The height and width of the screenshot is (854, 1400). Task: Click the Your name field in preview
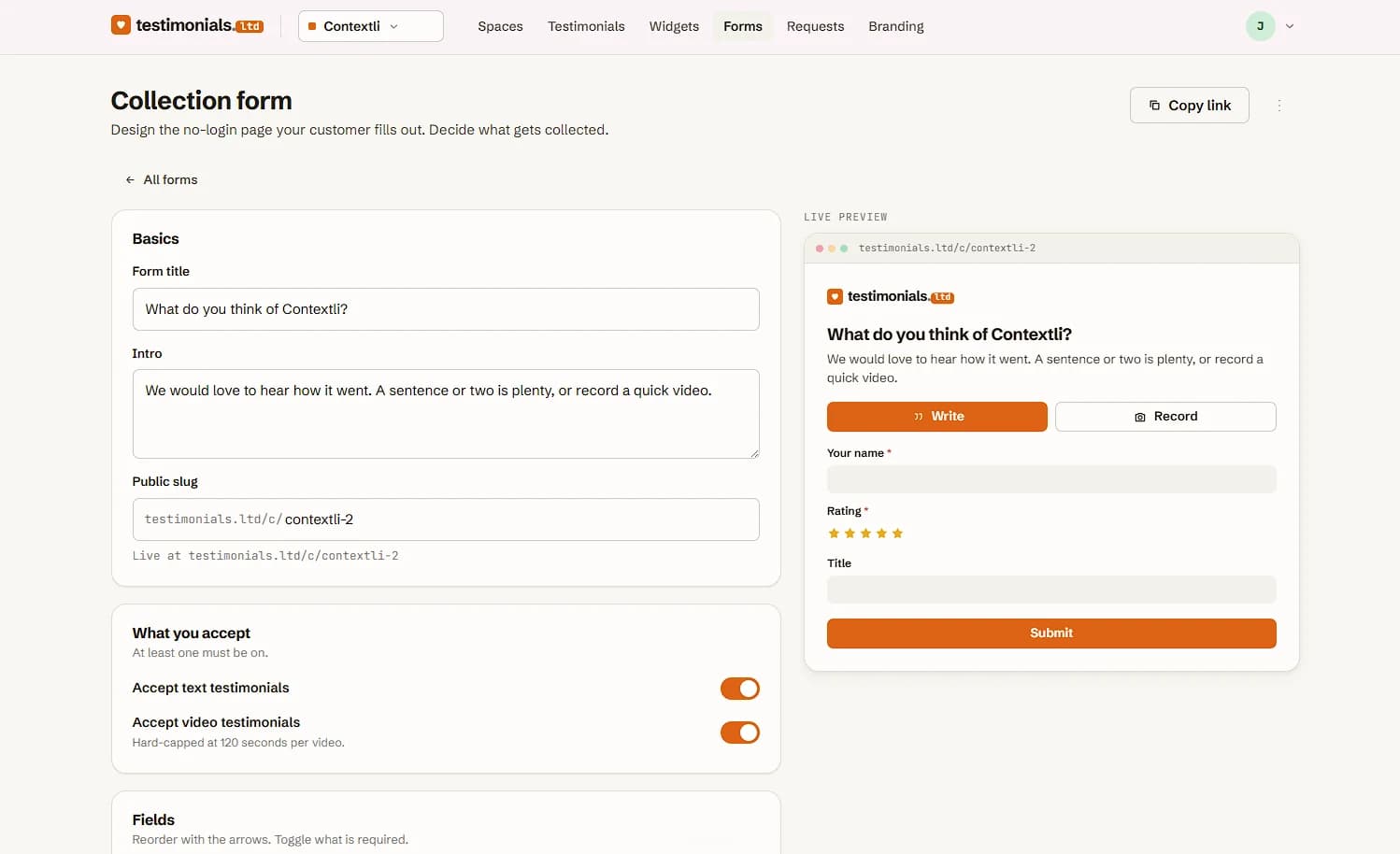(1051, 479)
